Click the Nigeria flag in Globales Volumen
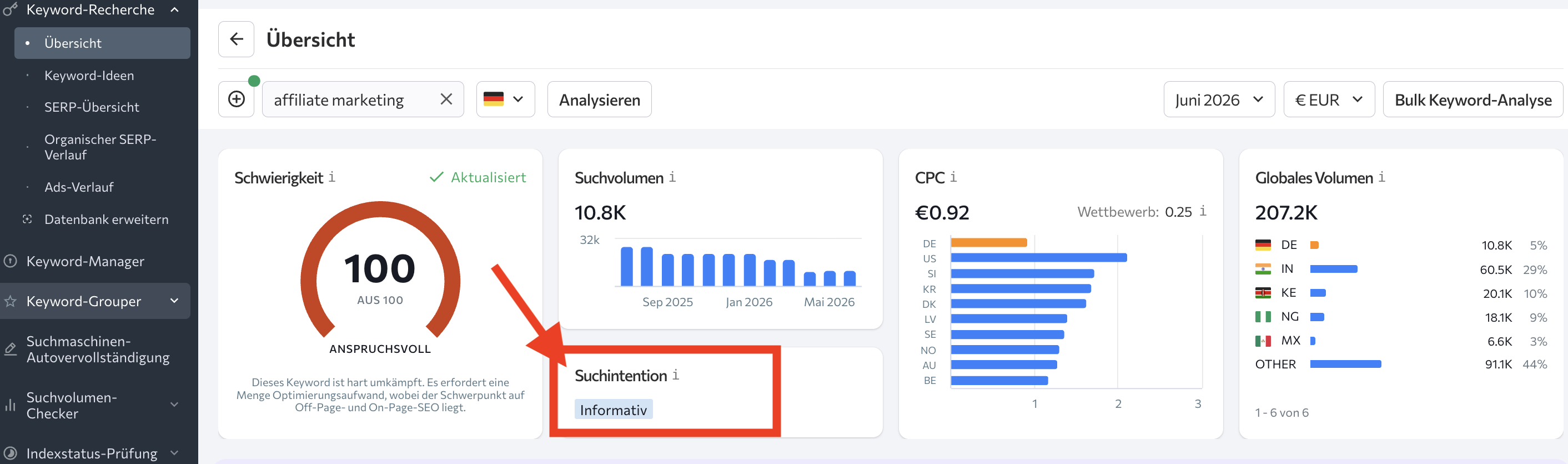Screen dimensions: 1568x464 click(x=1263, y=317)
